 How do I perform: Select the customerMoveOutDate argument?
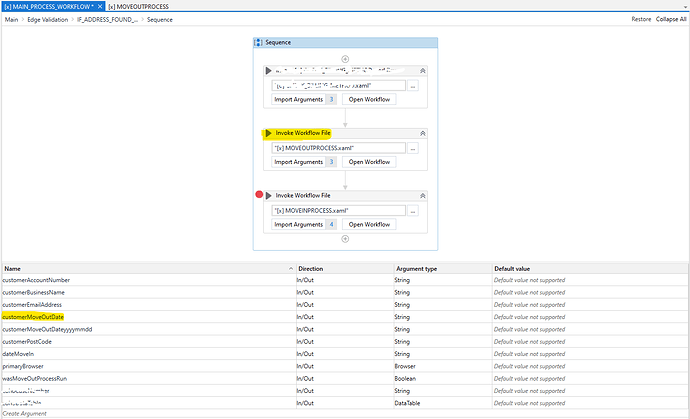point(33,317)
